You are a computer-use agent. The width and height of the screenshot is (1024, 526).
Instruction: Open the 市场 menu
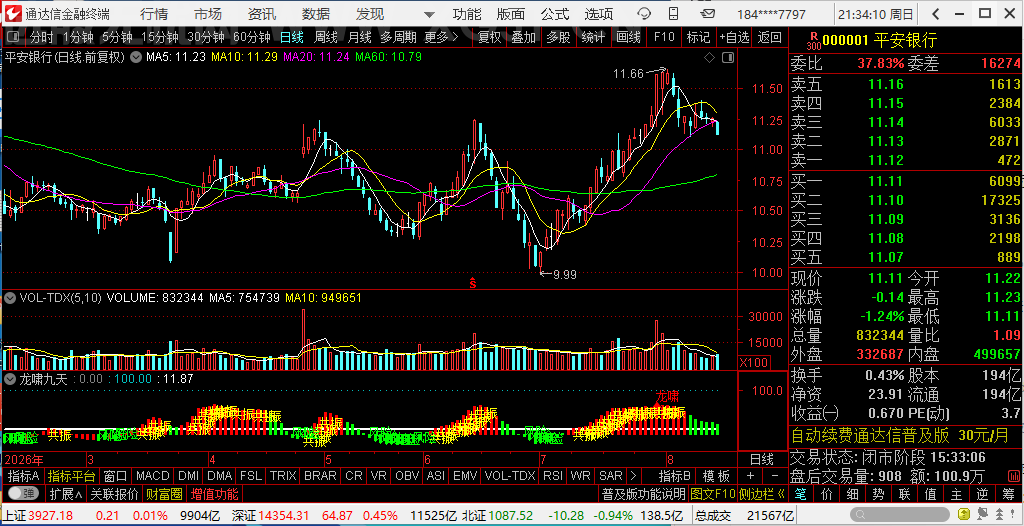pyautogui.click(x=208, y=14)
